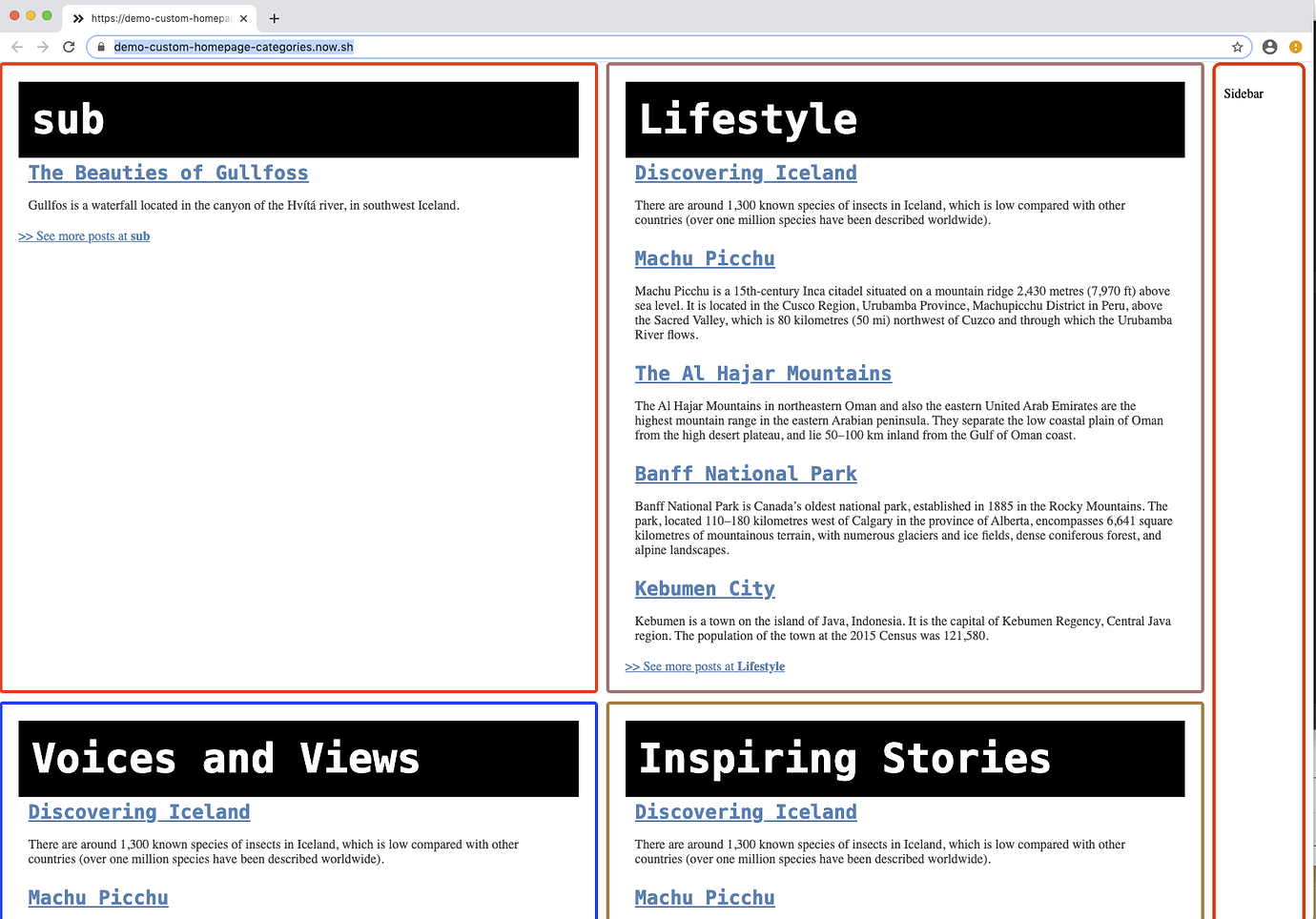1316x919 pixels.
Task: Click the back navigation arrow
Action: tap(16, 46)
